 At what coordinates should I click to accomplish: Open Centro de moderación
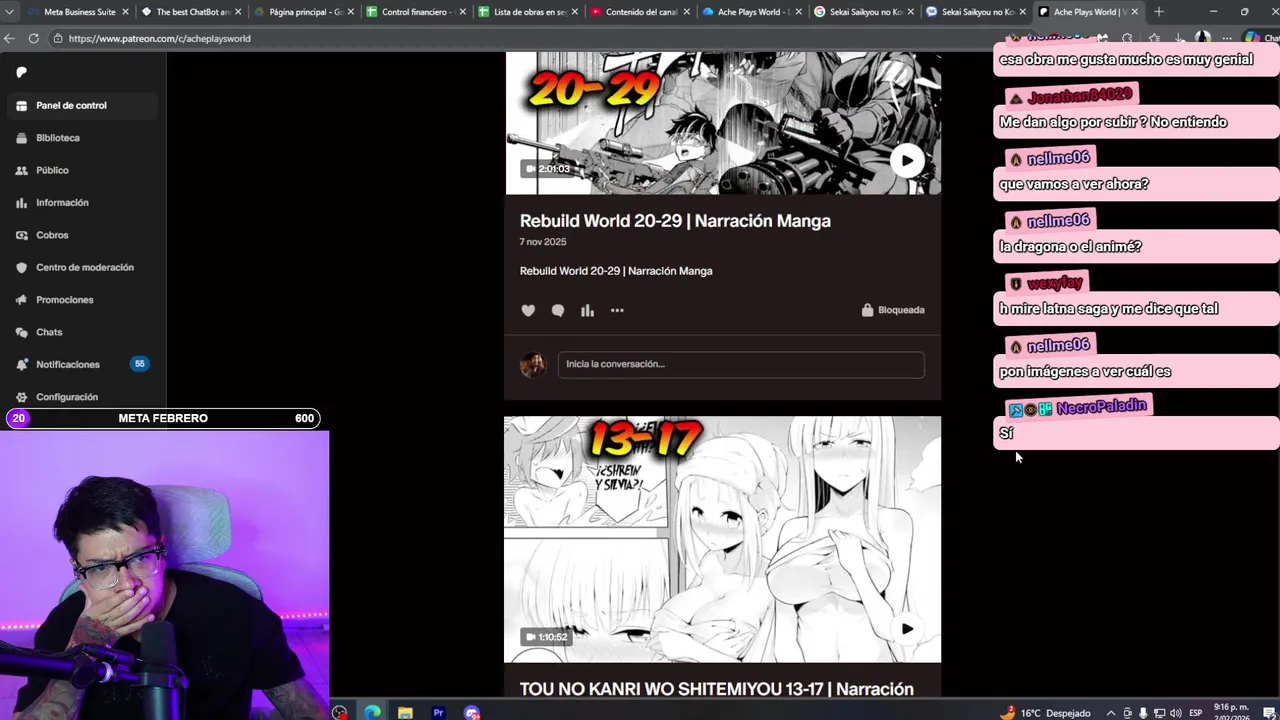pyautogui.click(x=82, y=267)
